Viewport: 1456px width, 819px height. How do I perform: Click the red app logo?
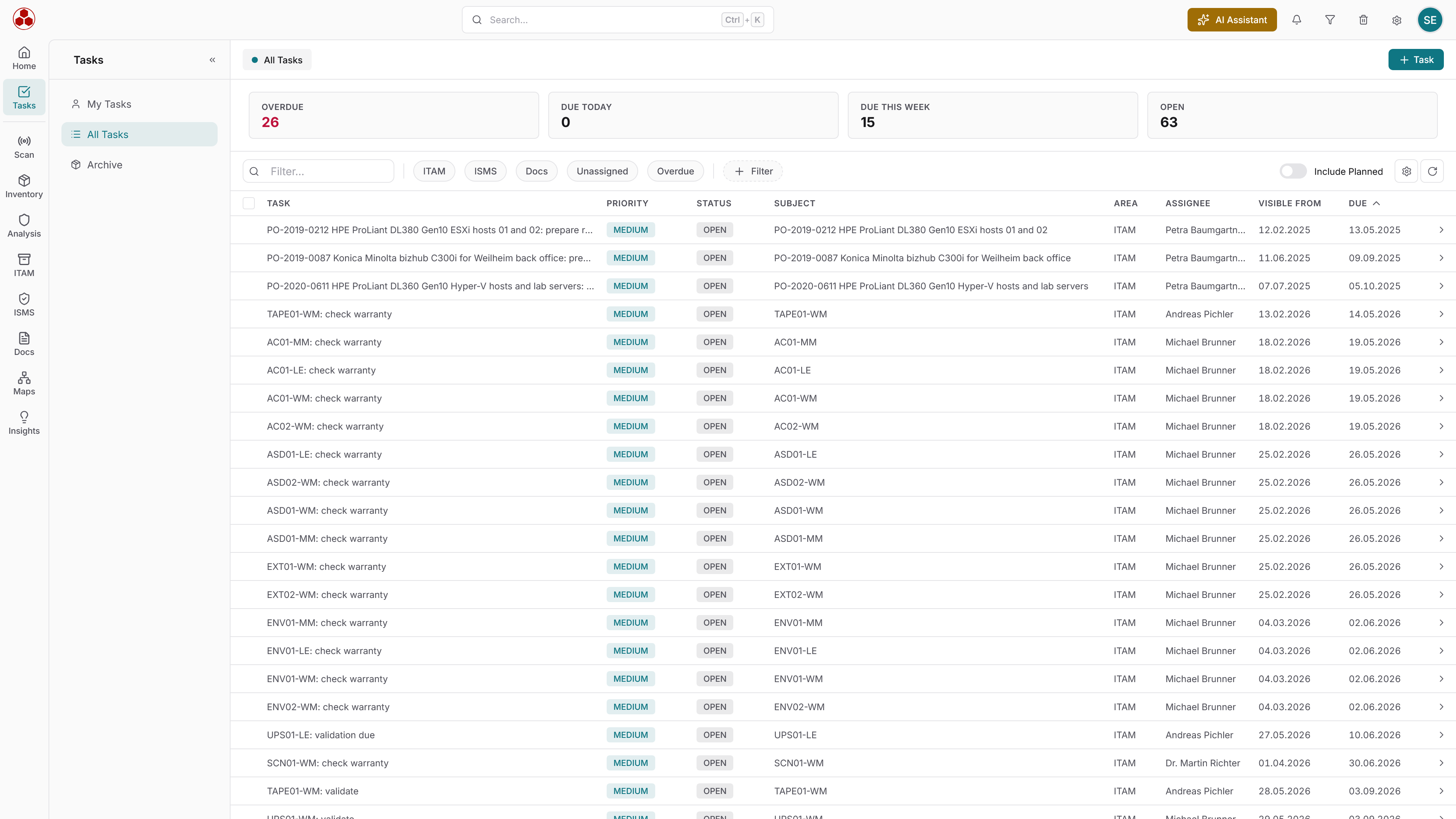(24, 19)
